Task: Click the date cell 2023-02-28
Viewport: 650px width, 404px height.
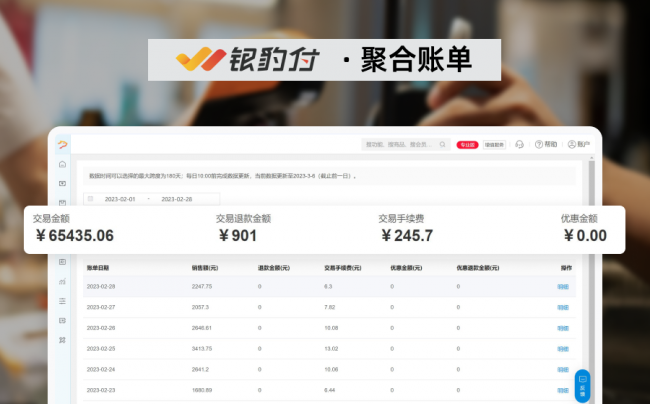Action: (101, 286)
